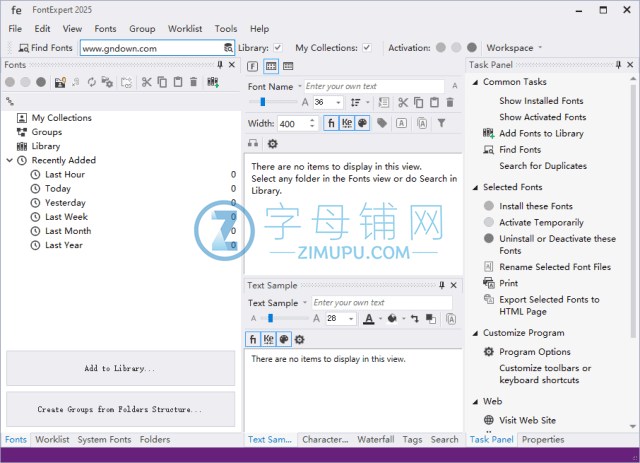Click the background fill color icon in Text Sample

(x=392, y=318)
